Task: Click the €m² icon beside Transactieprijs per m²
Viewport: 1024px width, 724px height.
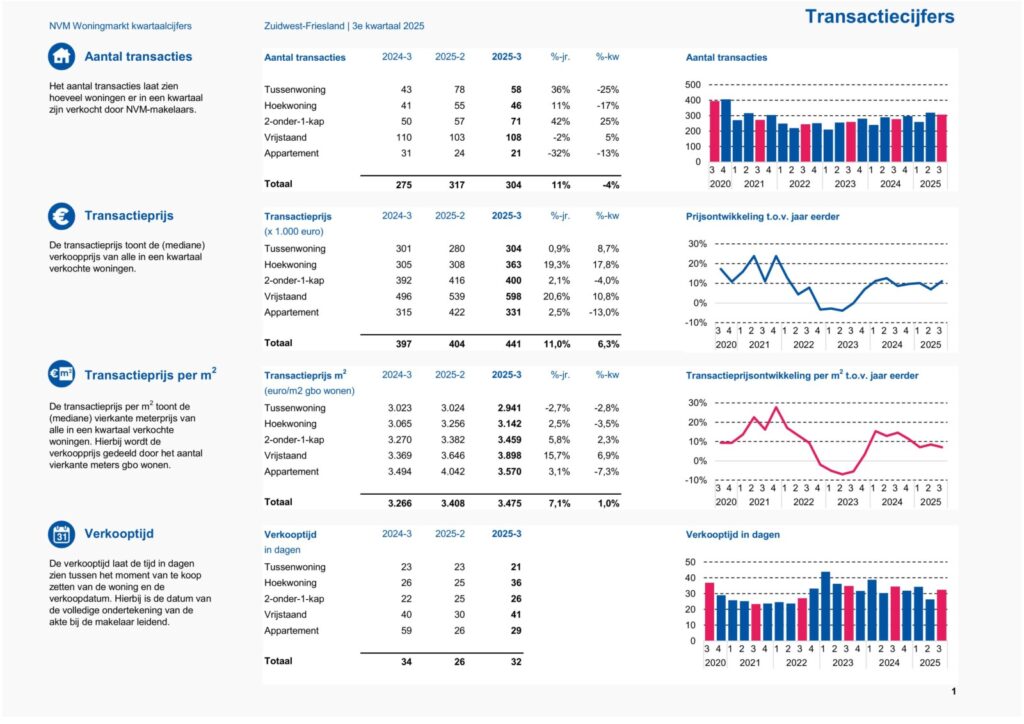Action: [62, 375]
